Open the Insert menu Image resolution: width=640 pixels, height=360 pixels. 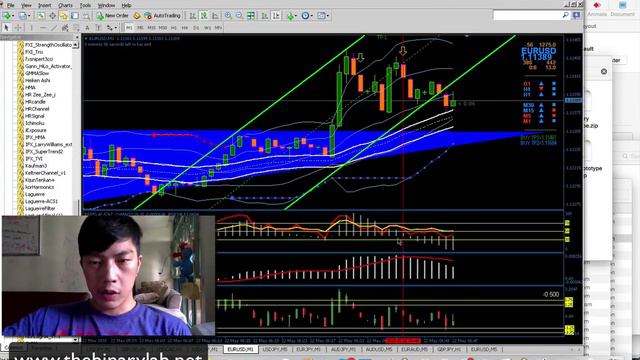tap(44, 5)
